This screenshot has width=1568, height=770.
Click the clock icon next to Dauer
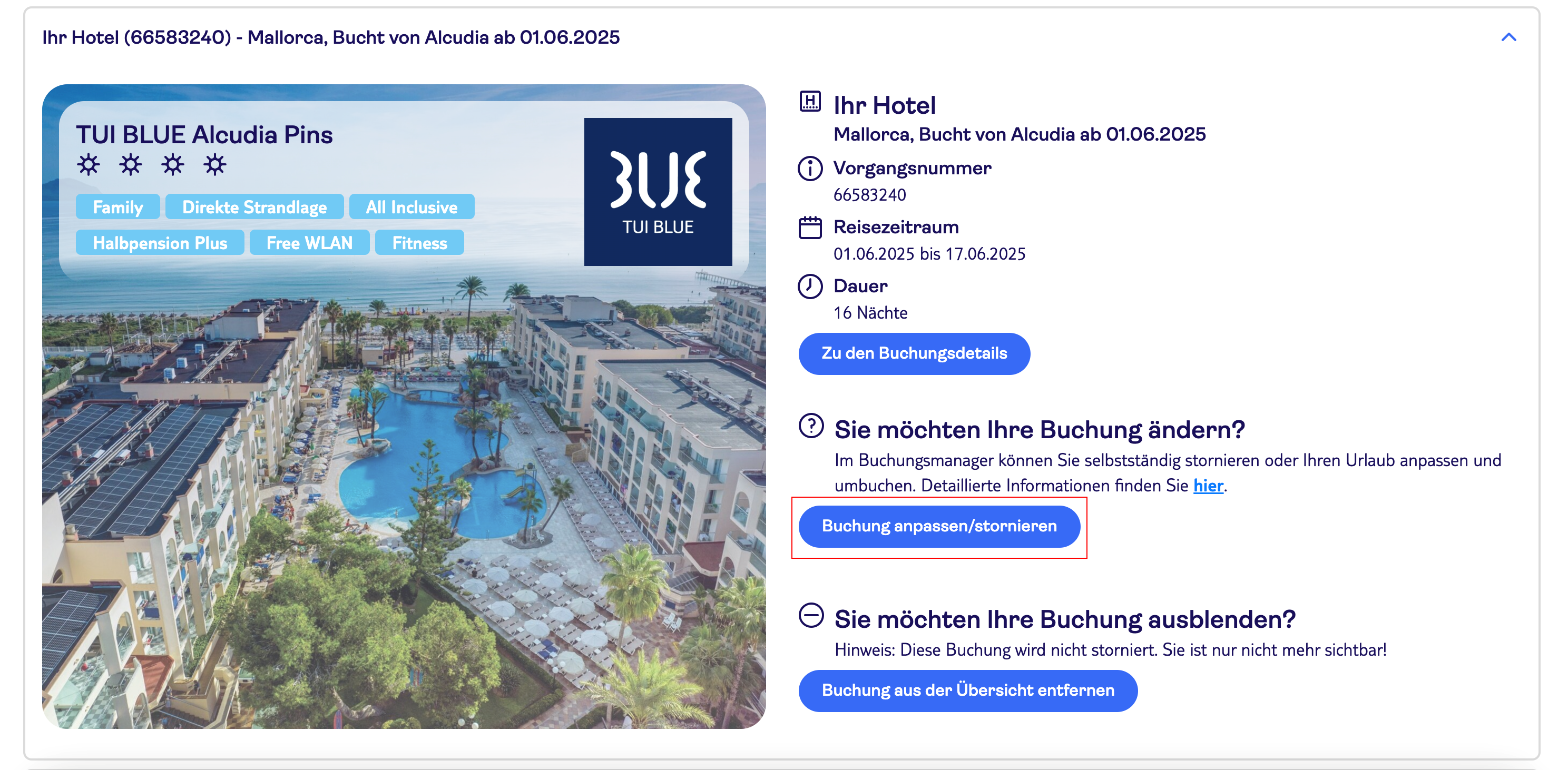(810, 286)
